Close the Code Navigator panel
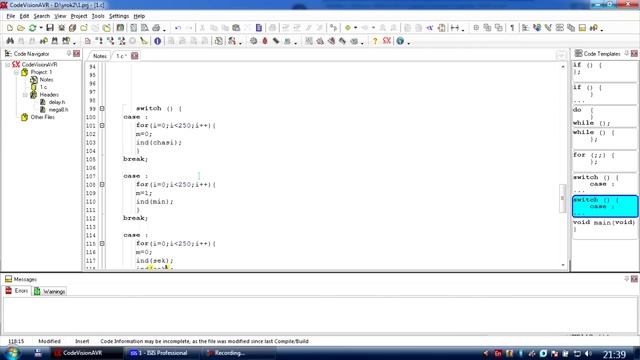 tap(76, 53)
